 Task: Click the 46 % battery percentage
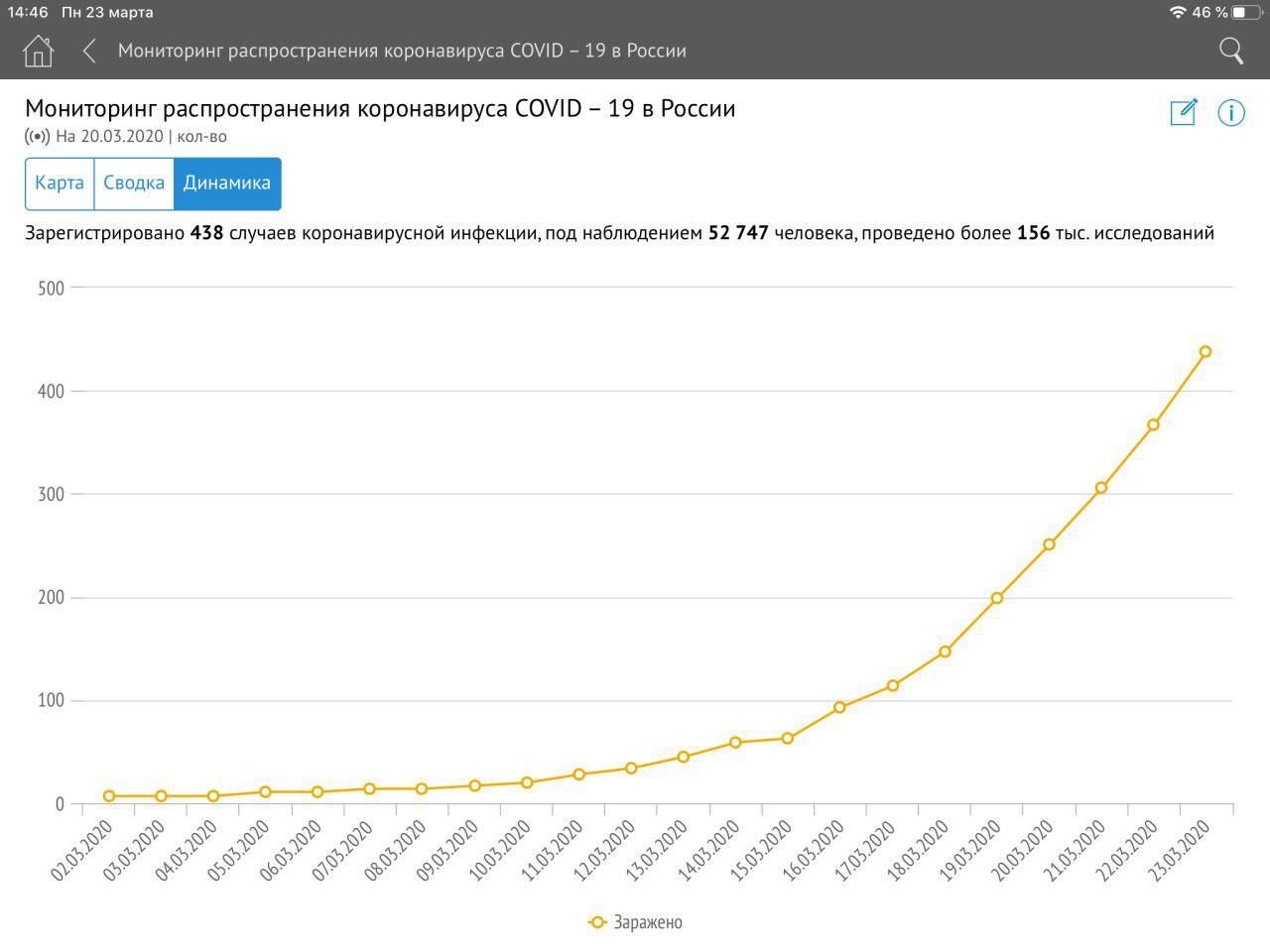tap(1209, 13)
